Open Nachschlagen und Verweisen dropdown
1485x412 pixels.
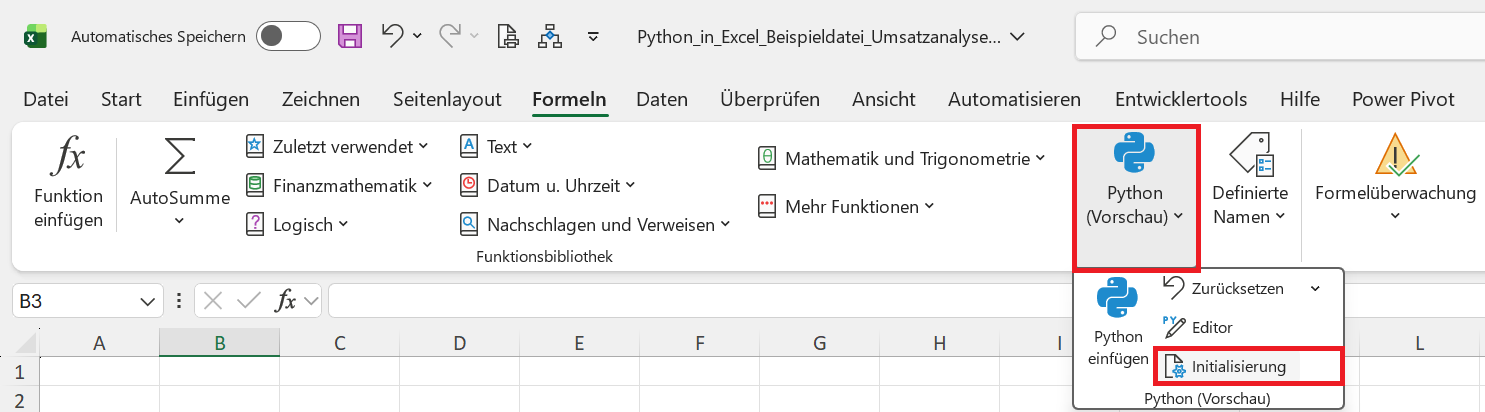tap(596, 225)
